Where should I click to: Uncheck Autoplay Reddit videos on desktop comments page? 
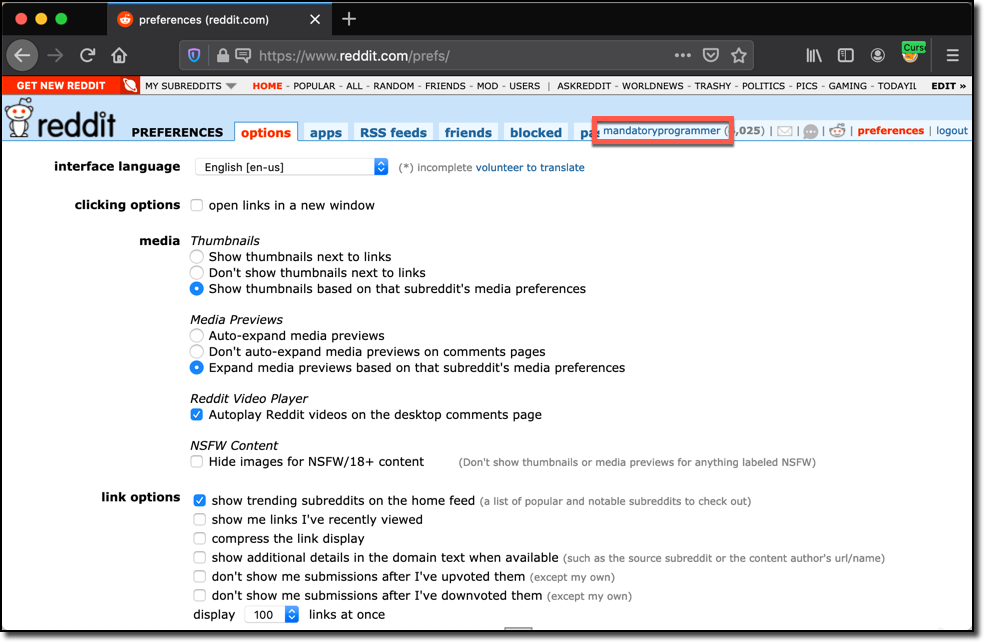[x=196, y=415]
